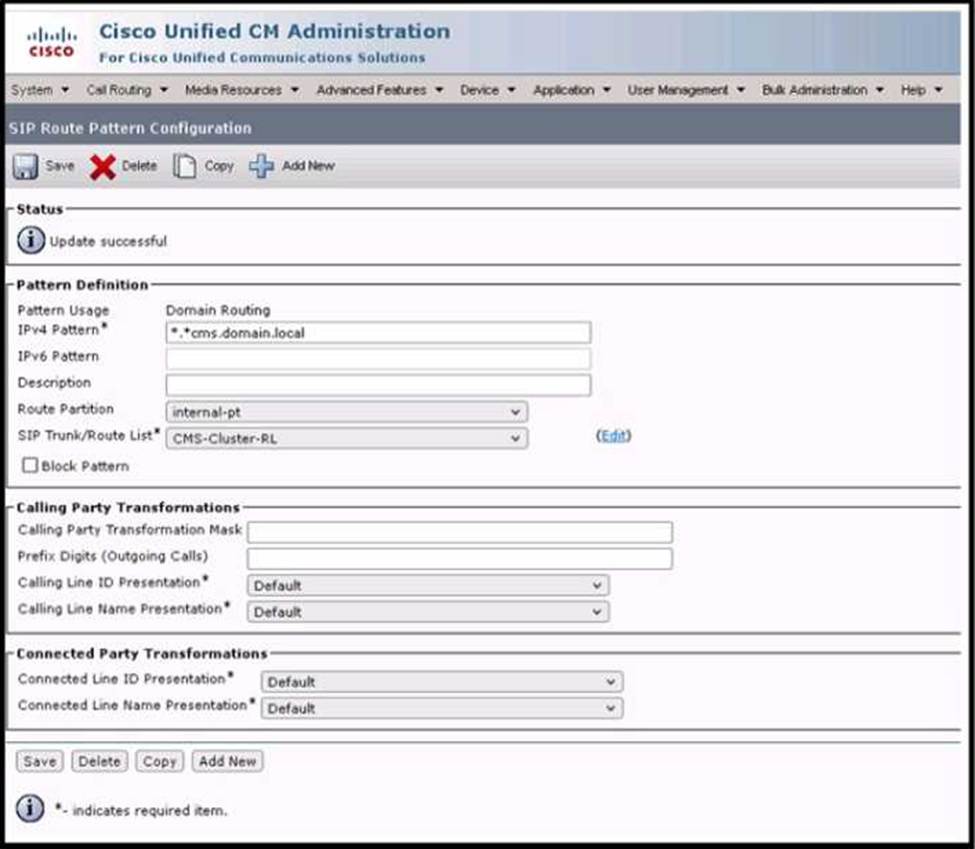Click the red X Delete icon

(x=103, y=167)
